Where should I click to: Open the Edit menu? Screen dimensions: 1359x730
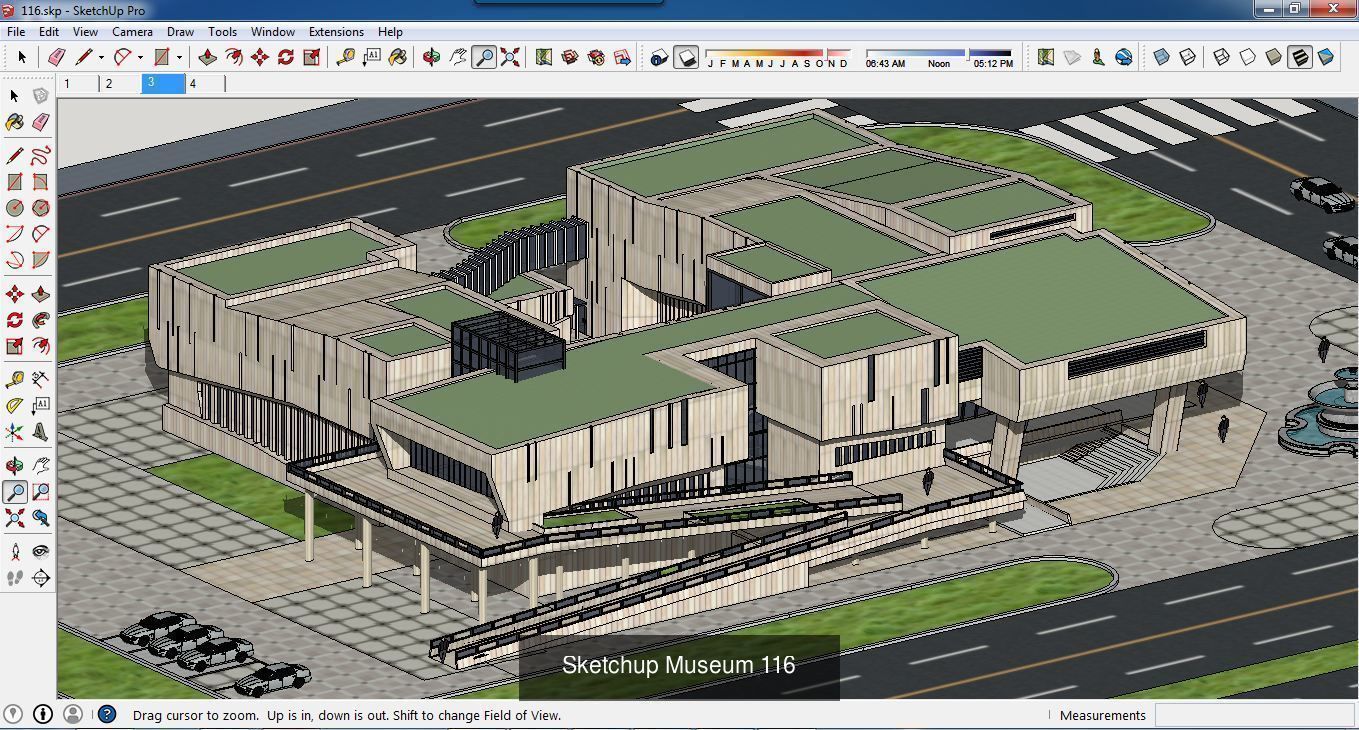(49, 31)
